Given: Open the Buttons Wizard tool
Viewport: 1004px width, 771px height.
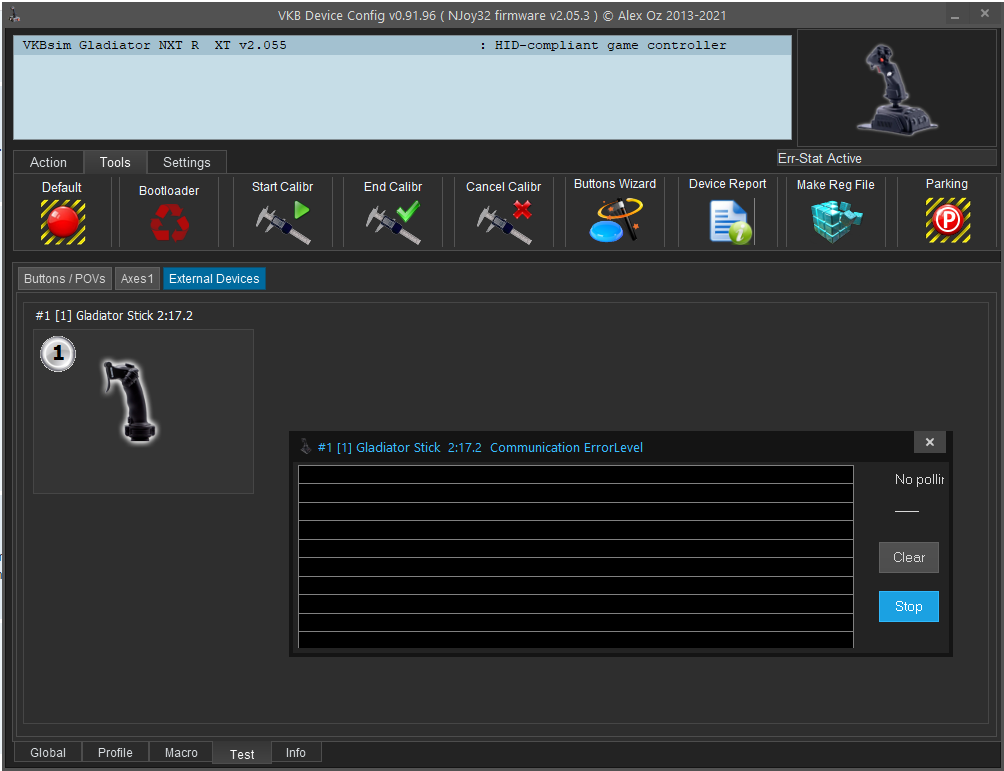Looking at the screenshot, I should (x=615, y=220).
